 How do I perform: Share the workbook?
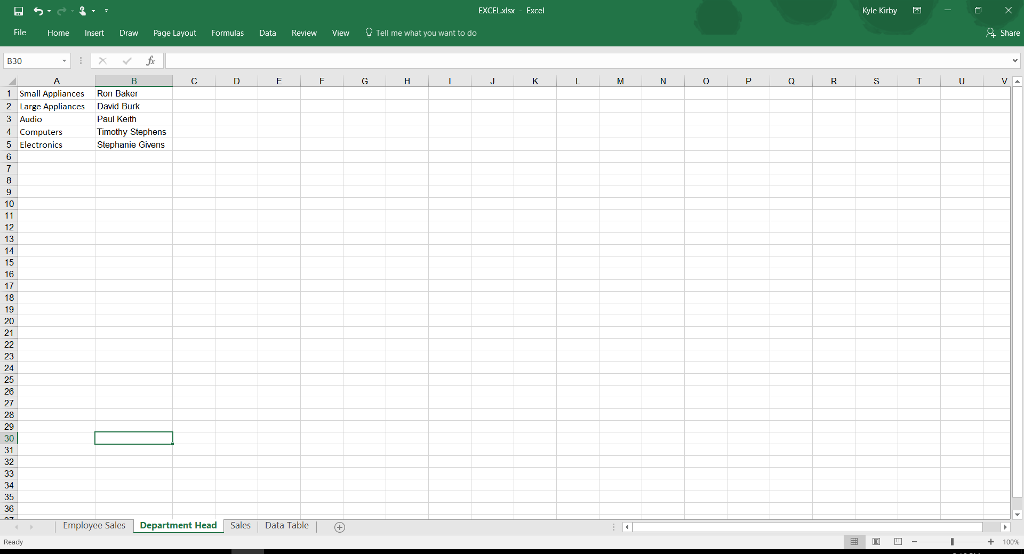[1003, 33]
